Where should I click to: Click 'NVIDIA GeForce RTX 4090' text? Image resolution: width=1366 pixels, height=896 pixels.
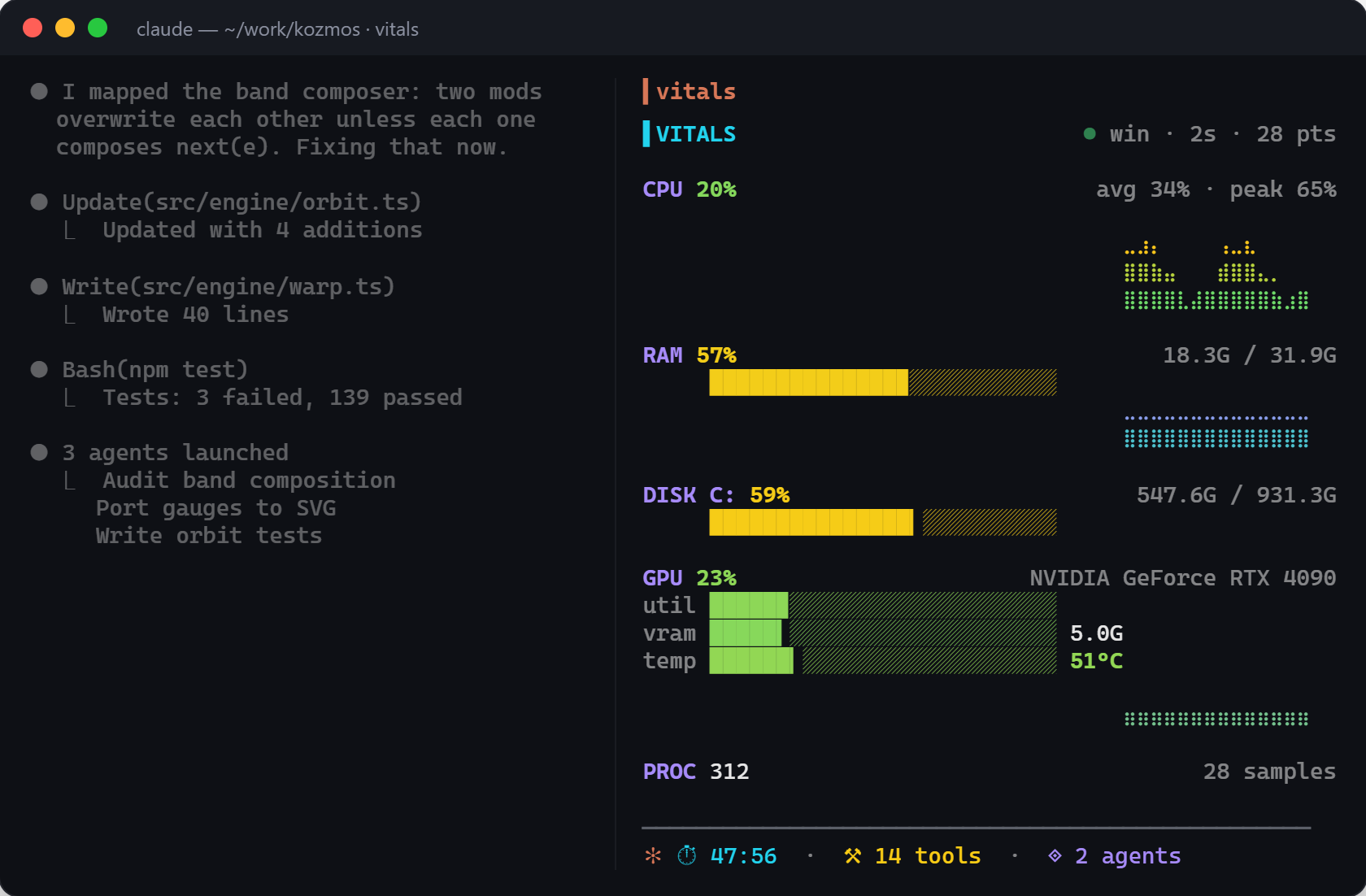[1183, 577]
